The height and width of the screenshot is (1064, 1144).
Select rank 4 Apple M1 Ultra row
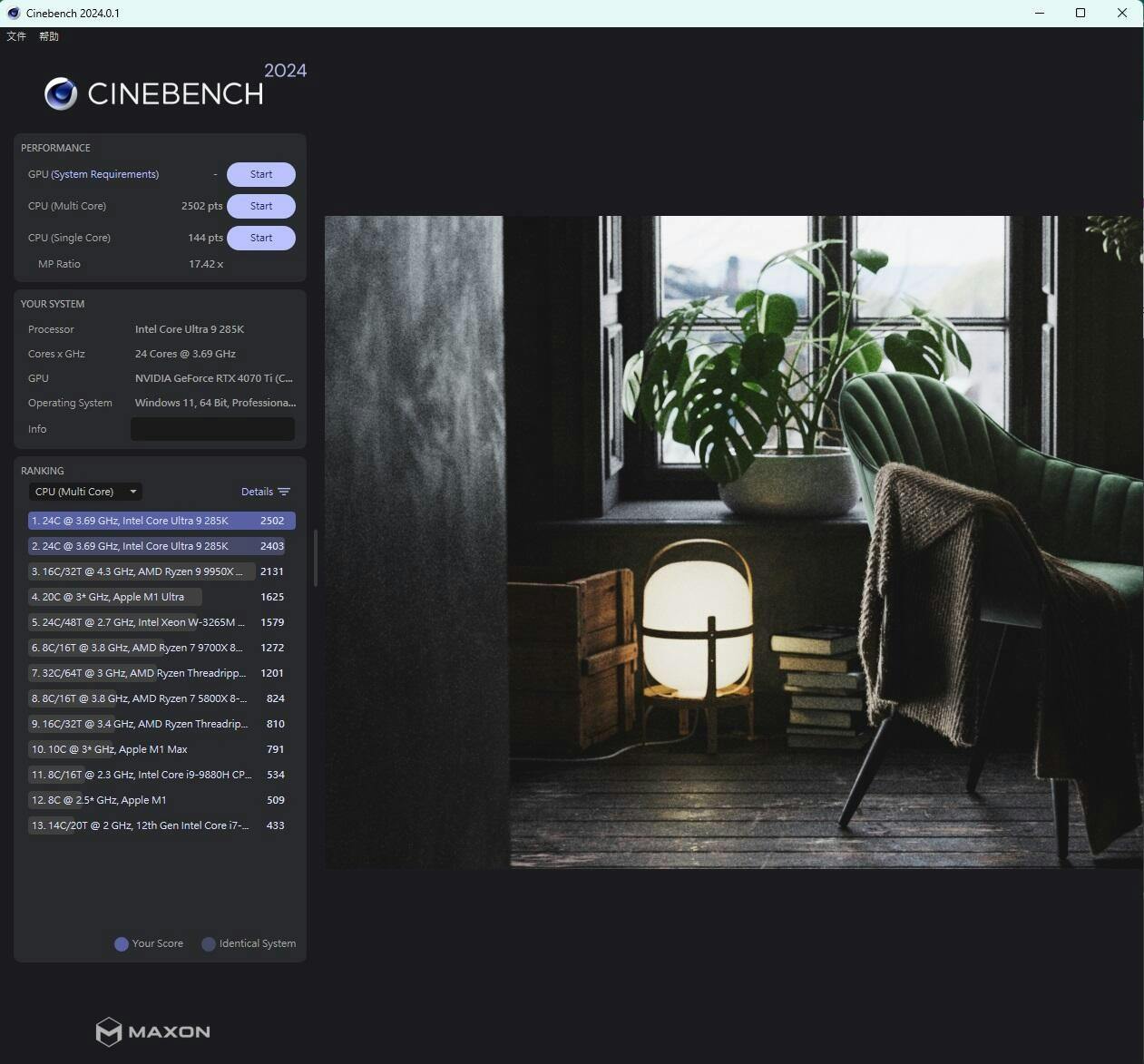161,597
